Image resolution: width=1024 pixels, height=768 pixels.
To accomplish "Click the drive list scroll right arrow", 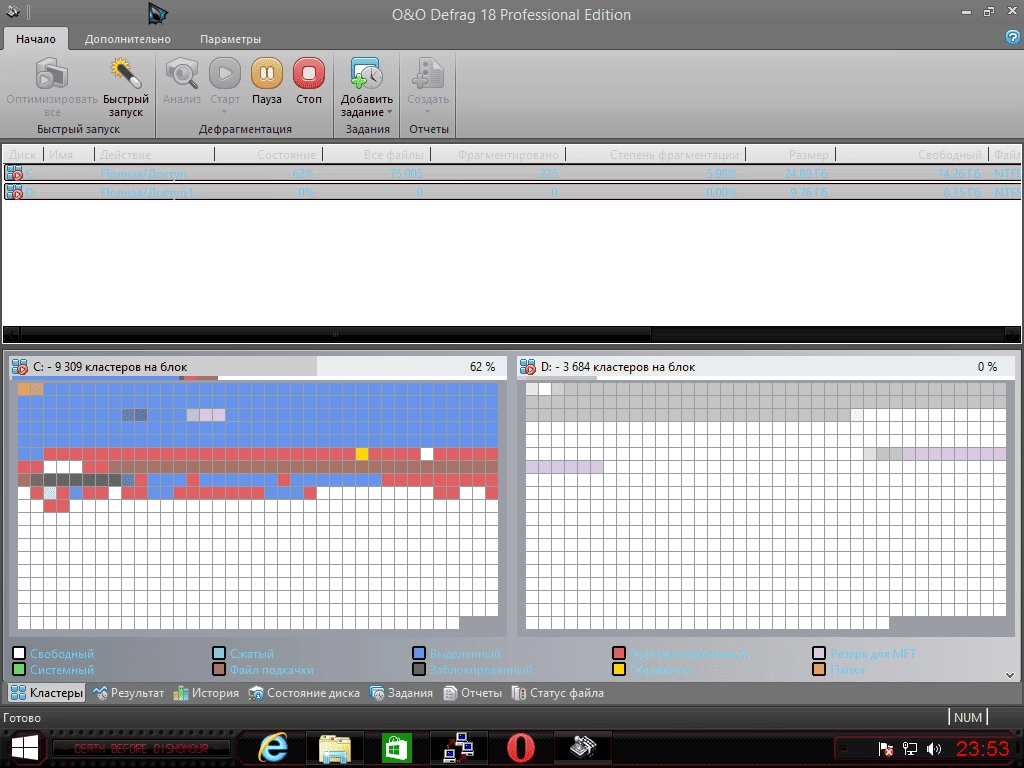I will click(x=1012, y=334).
